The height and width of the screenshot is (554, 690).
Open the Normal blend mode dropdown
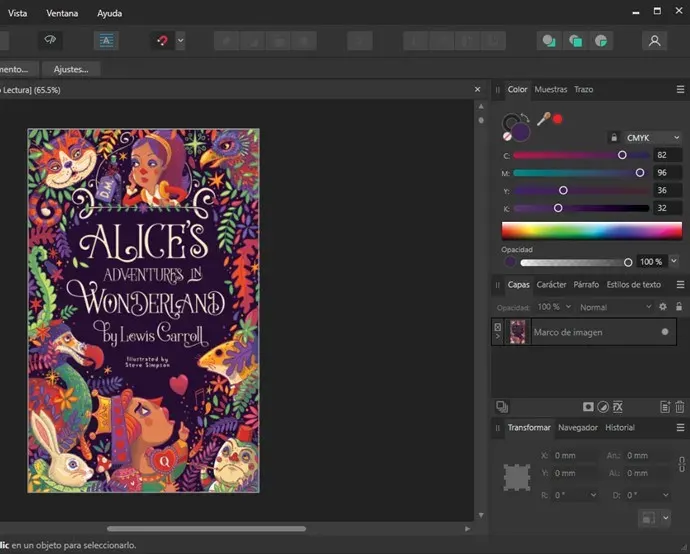point(615,307)
